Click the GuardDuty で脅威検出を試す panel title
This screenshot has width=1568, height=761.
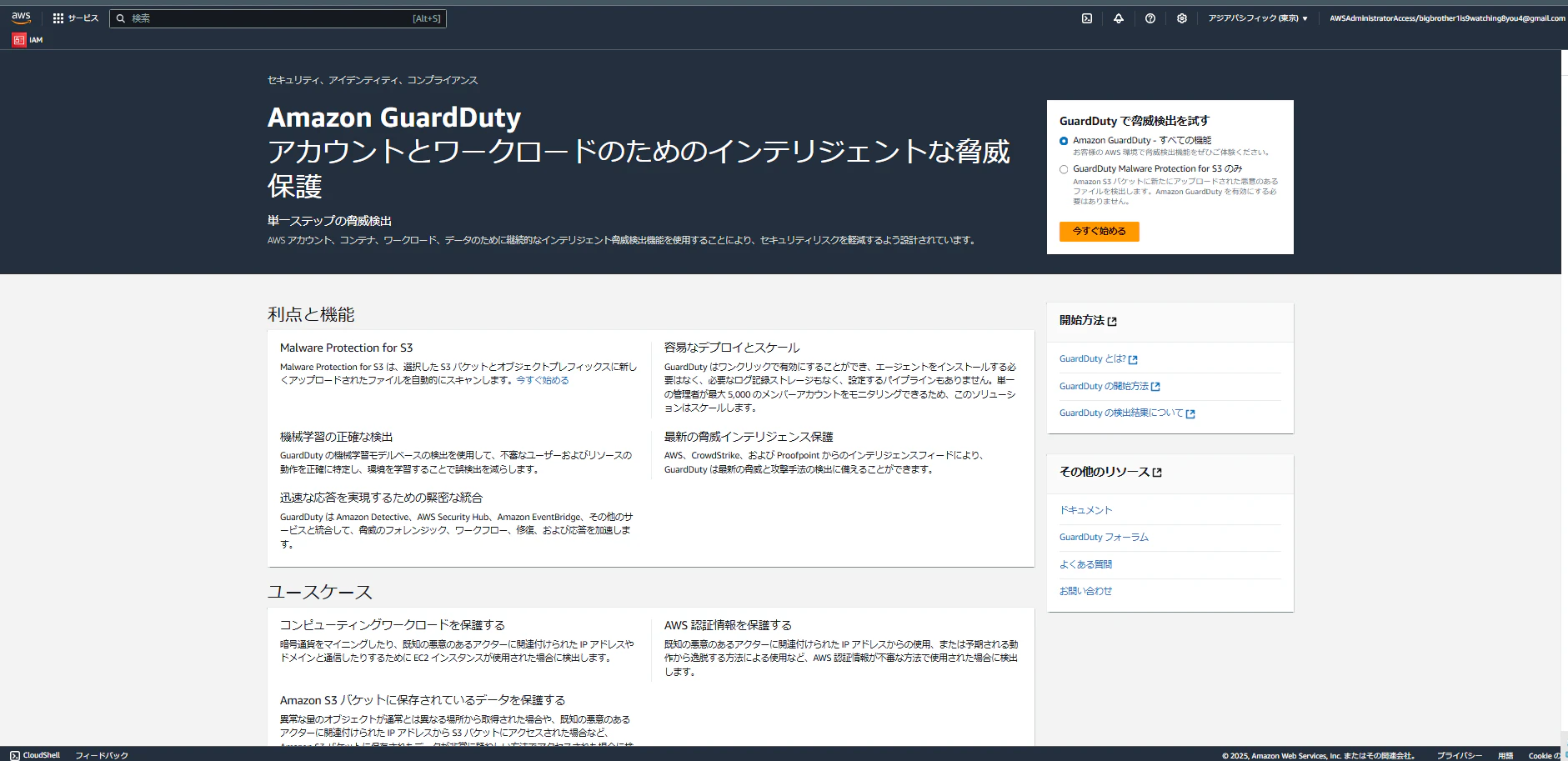pos(1134,121)
